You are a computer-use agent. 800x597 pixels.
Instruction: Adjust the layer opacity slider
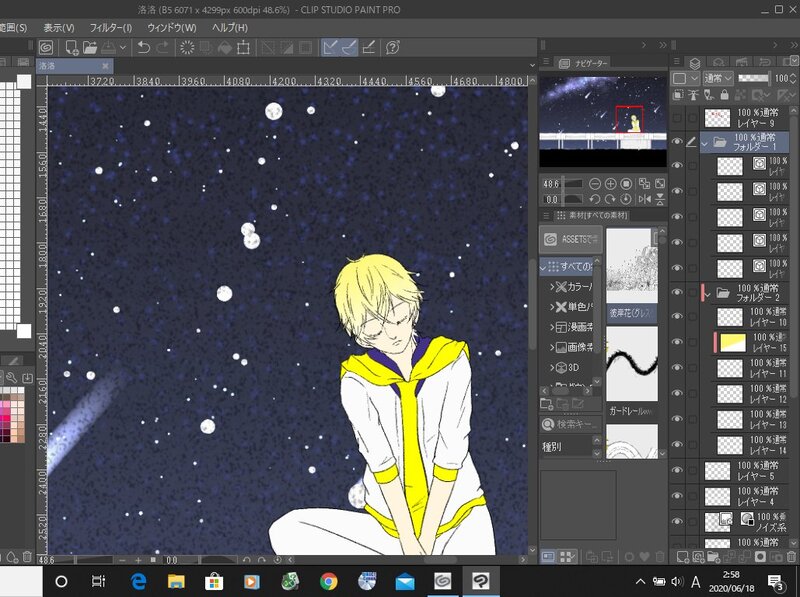754,78
